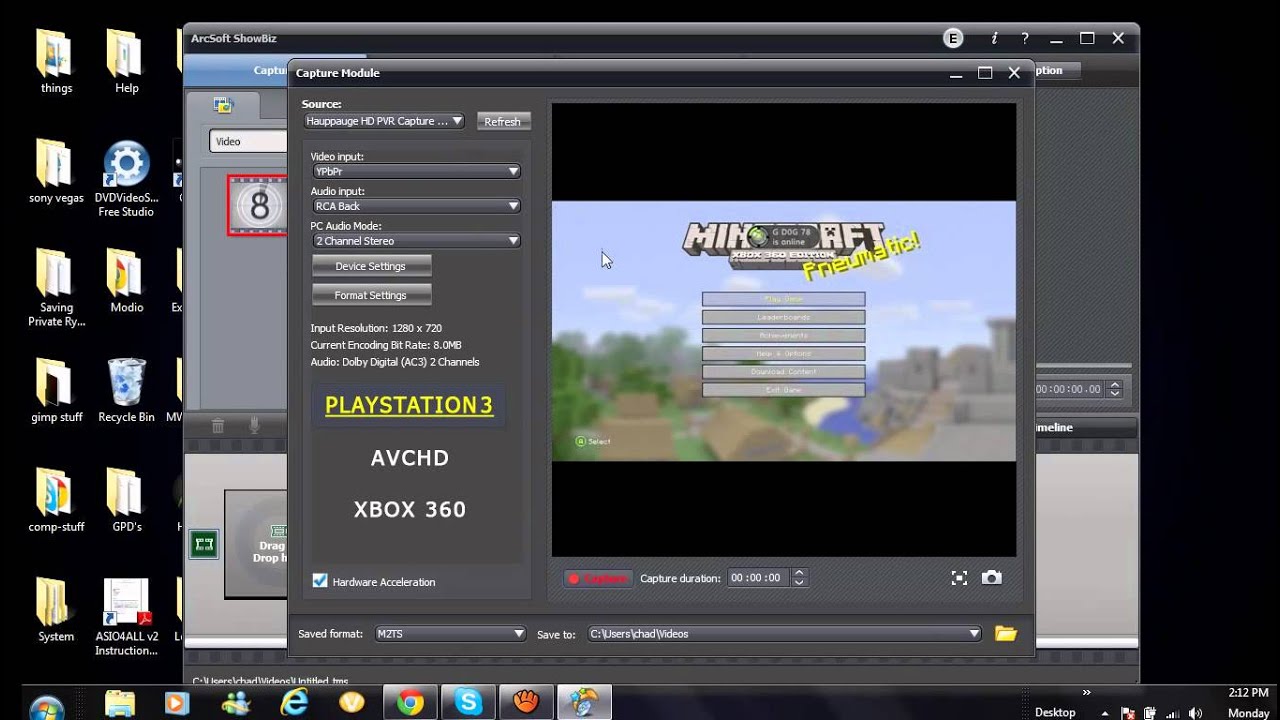1280x720 pixels.
Task: Open the Video type dropdown in ShowBiz
Action: (249, 141)
